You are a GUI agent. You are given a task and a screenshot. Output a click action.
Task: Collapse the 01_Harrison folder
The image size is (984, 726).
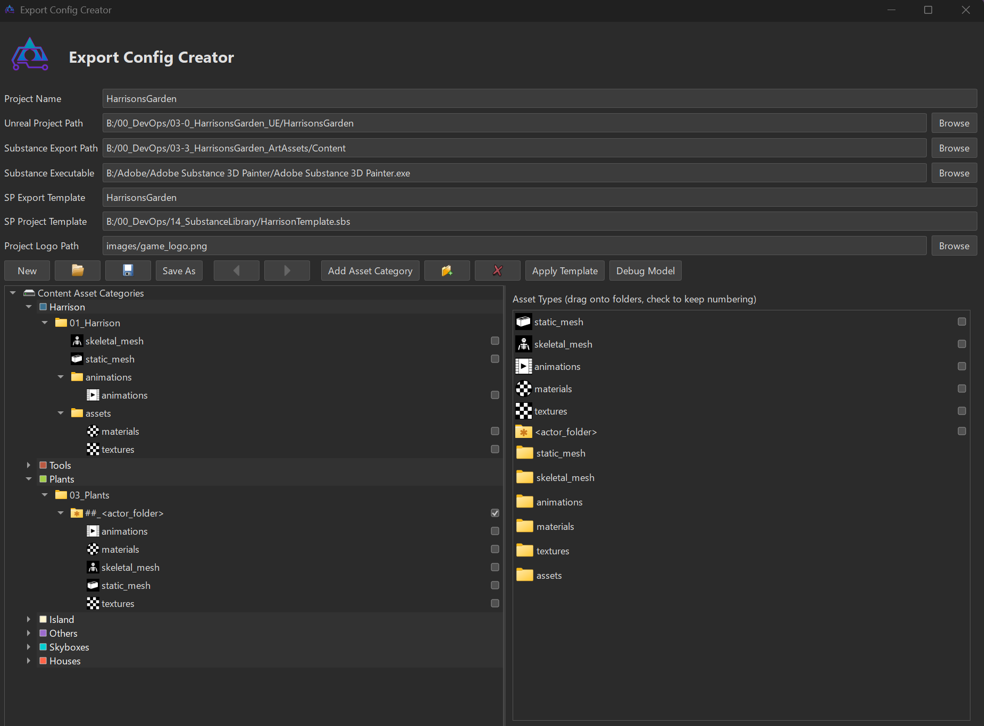(x=45, y=323)
